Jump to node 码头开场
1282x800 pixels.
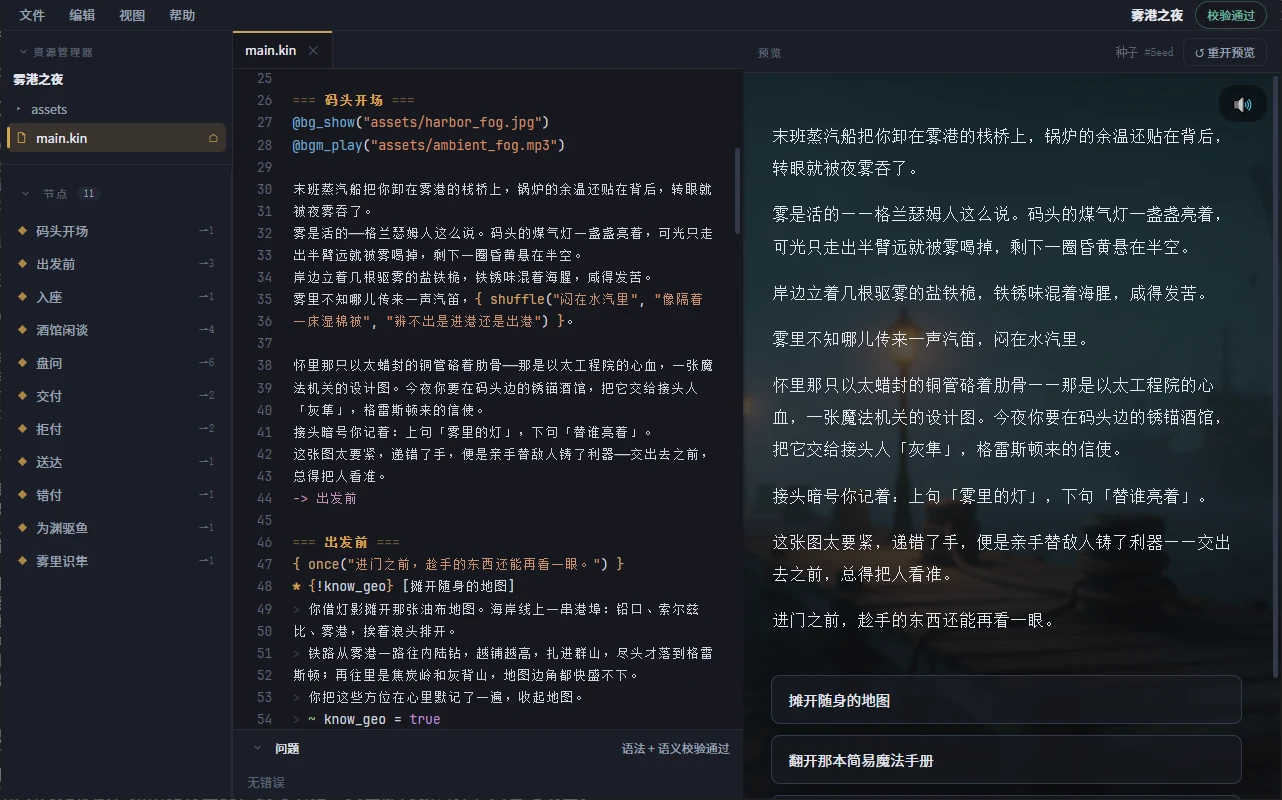tap(116, 231)
